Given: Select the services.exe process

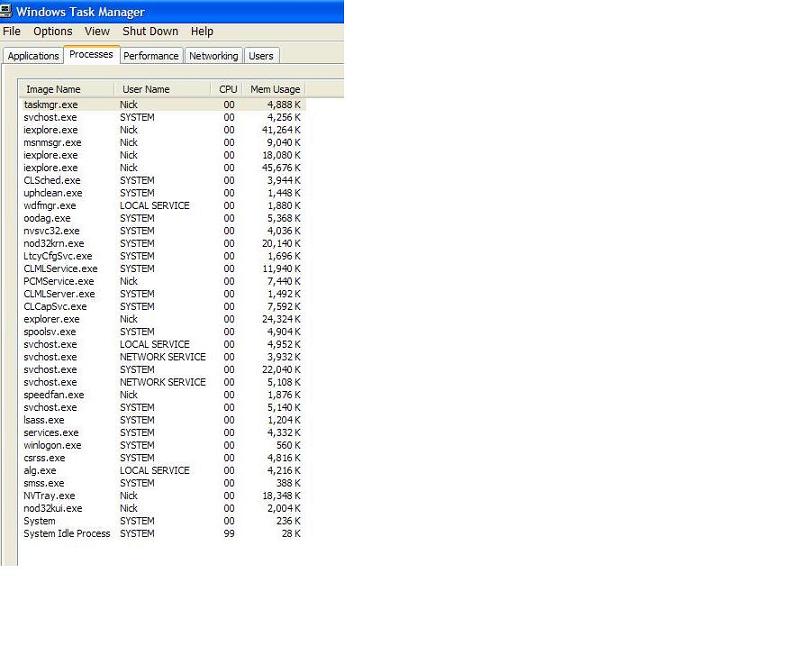Looking at the screenshot, I should (163, 432).
